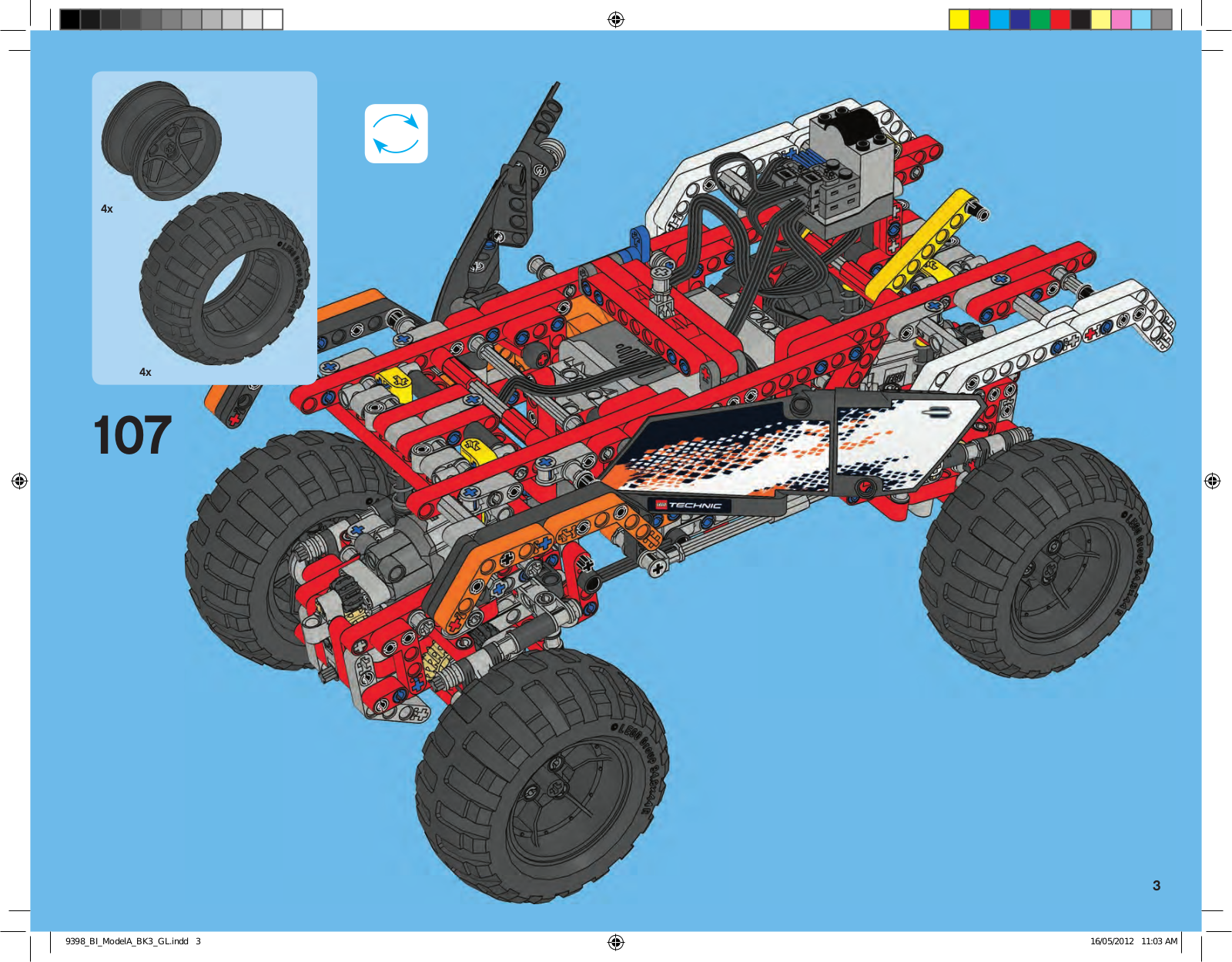Image resolution: width=1232 pixels, height=962 pixels.
Task: Click the file name 9398_BI_ModelA_BK3_GL.indd
Action: coord(127,941)
